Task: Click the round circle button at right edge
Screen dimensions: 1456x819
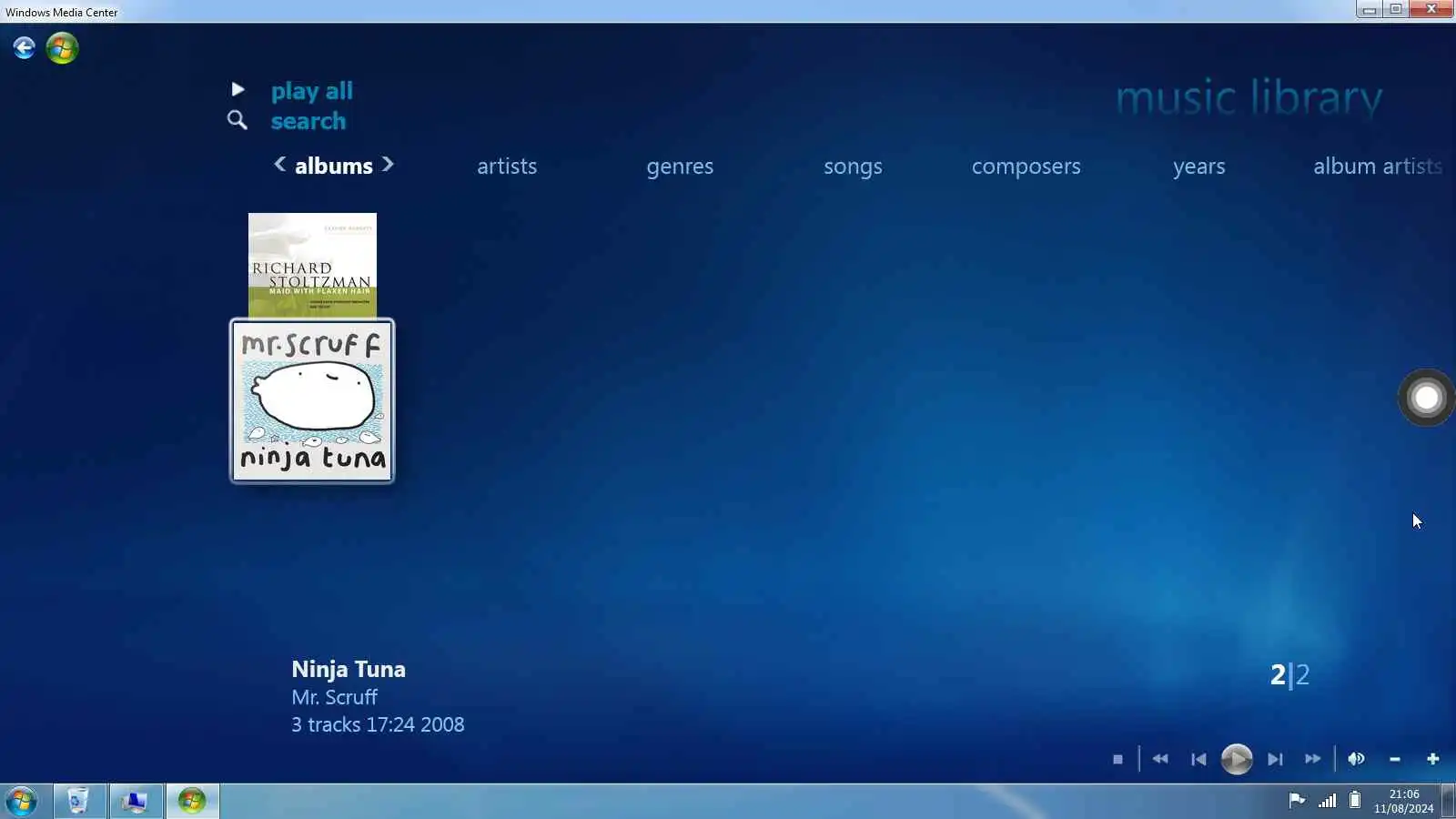Action: pos(1426,398)
